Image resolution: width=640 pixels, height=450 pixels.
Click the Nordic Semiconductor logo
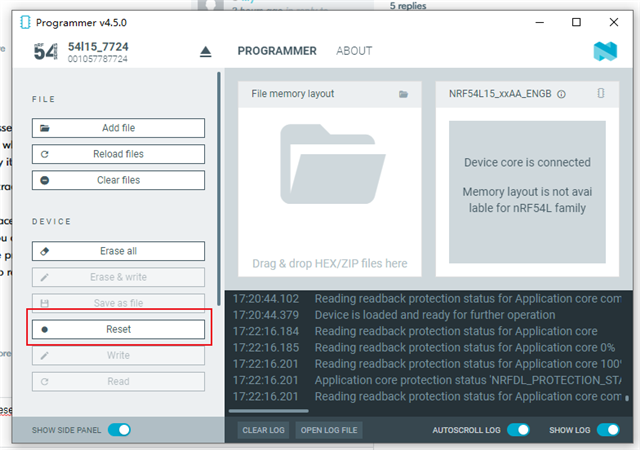click(605, 51)
